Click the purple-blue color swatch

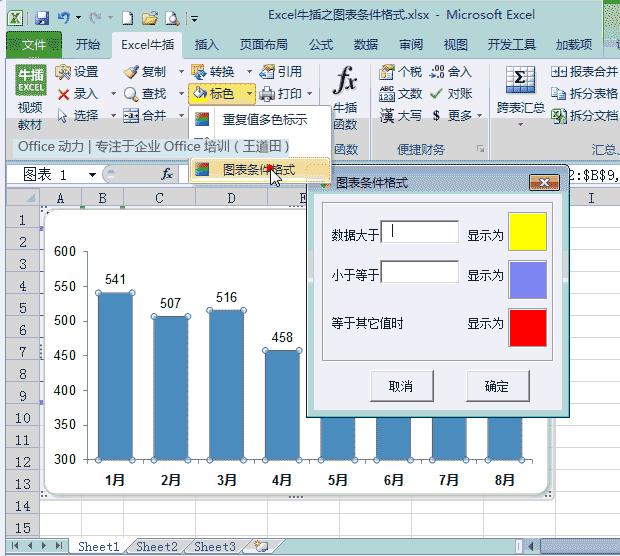tap(527, 280)
